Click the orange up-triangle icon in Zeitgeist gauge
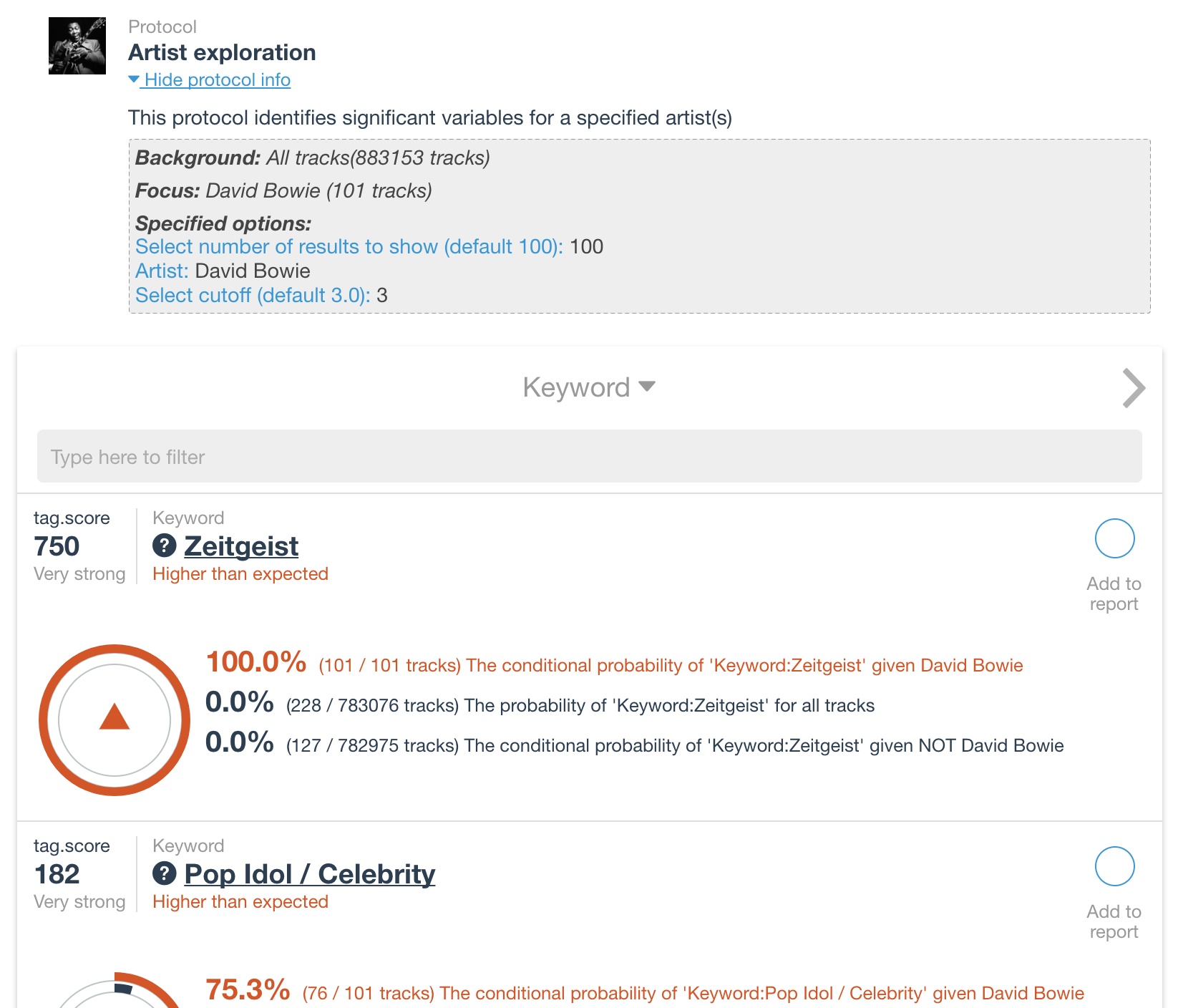 (115, 717)
